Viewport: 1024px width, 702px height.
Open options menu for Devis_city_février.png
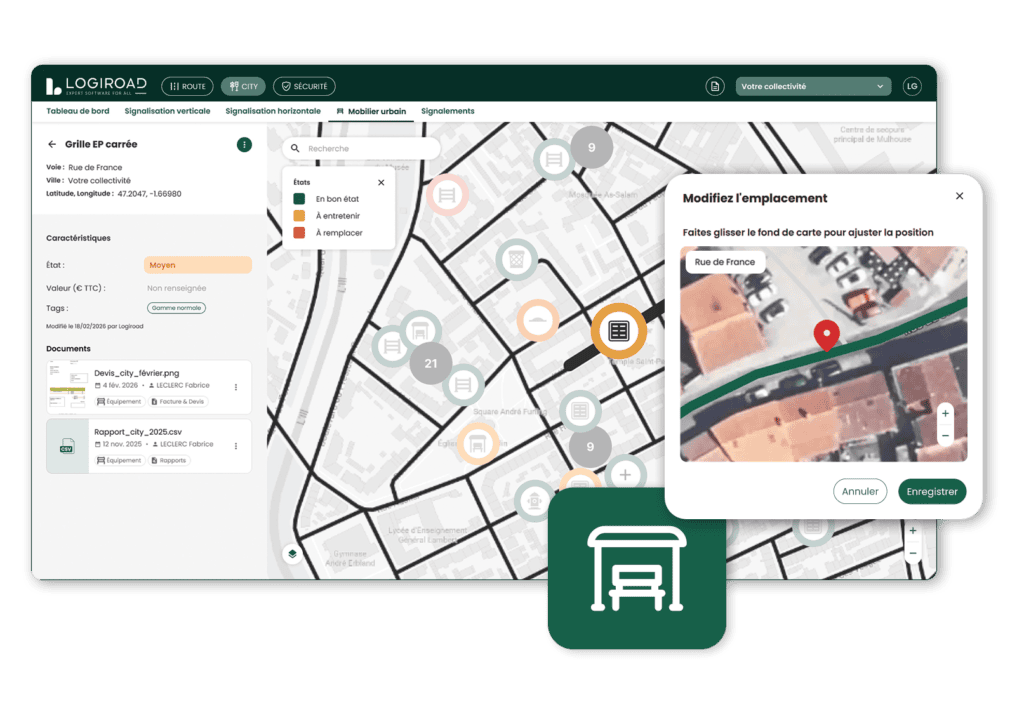pos(235,386)
